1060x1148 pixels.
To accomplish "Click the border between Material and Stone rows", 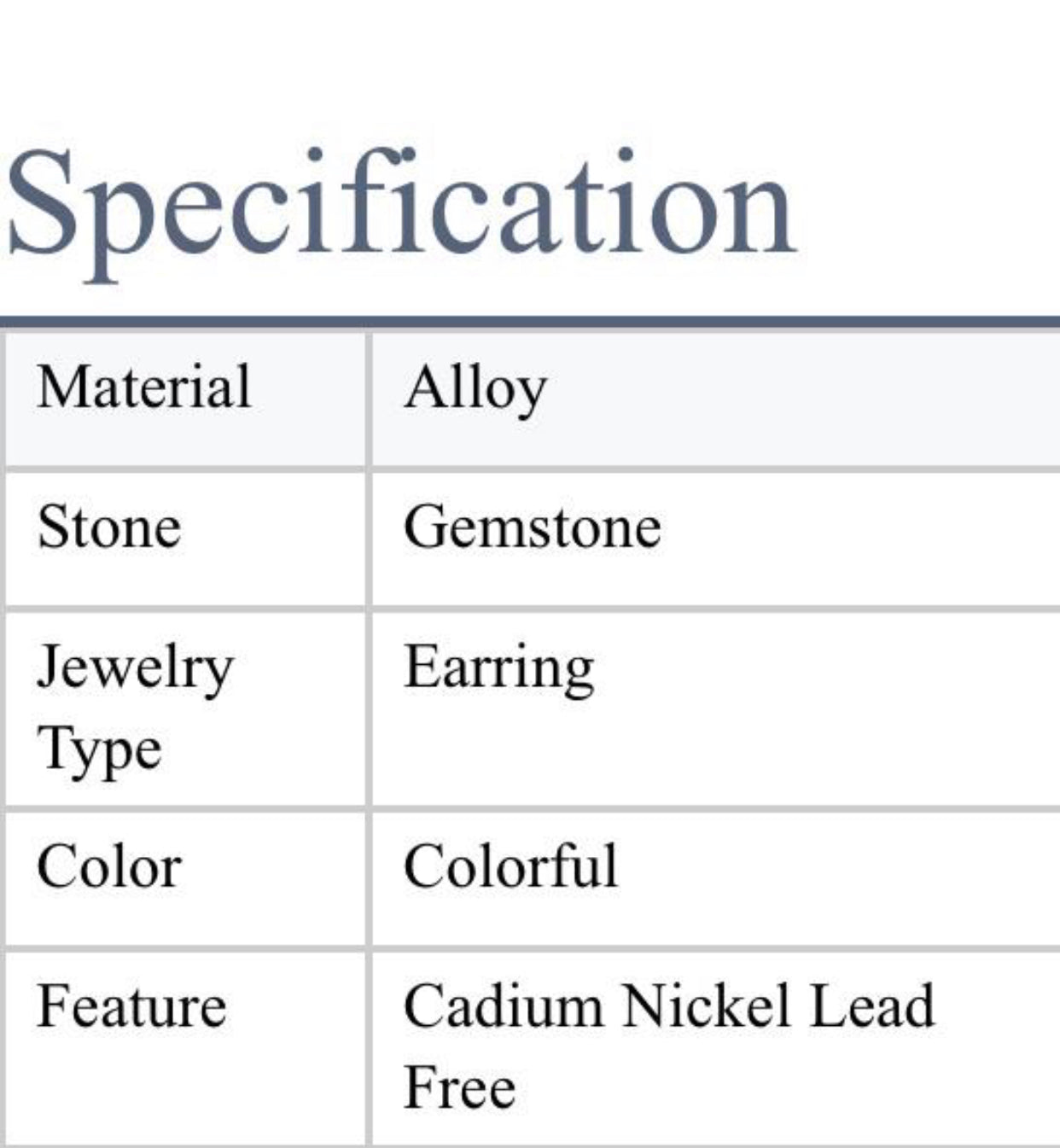I will tap(529, 469).
